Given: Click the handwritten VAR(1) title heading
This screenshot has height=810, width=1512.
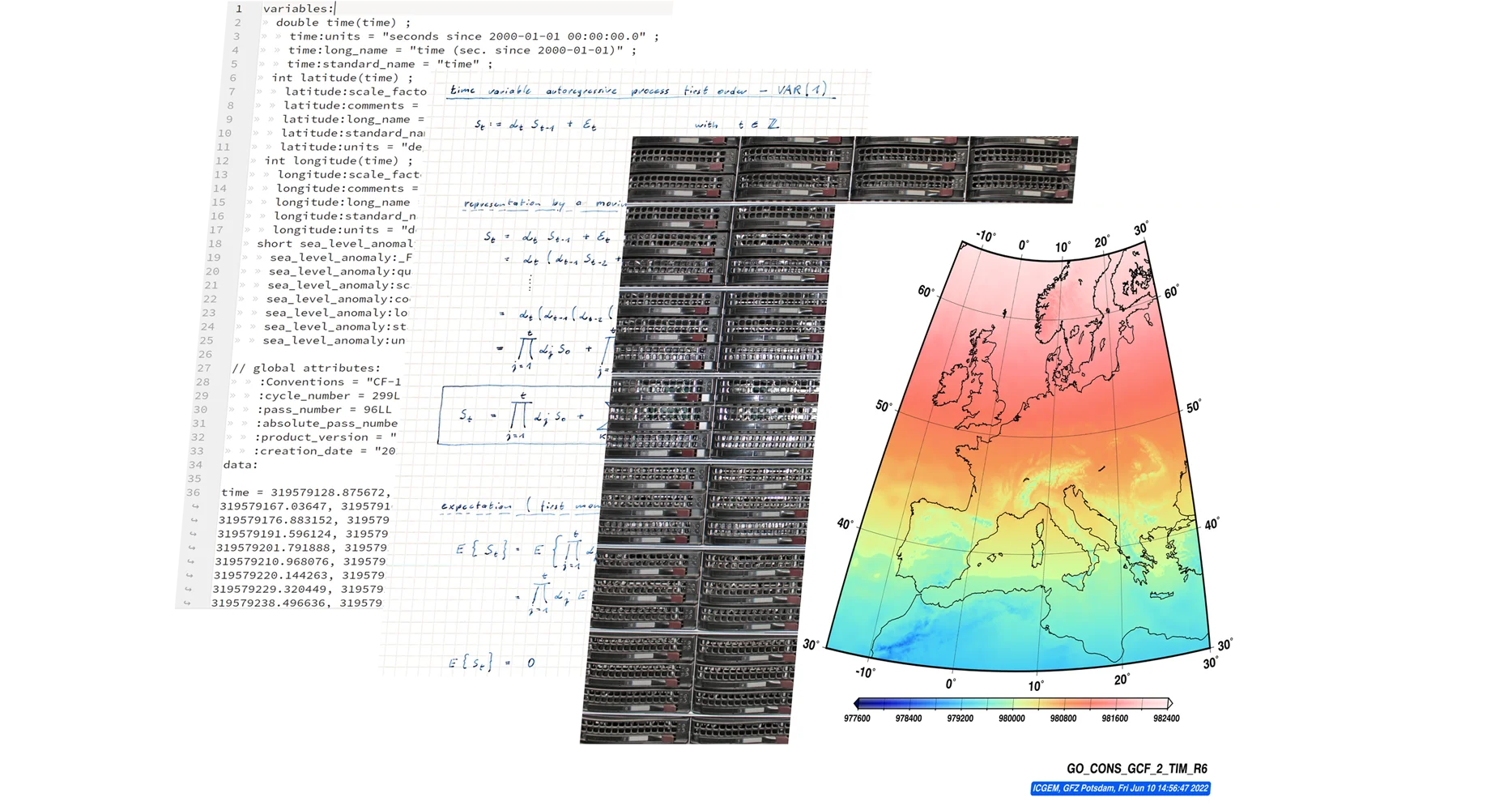Looking at the screenshot, I should click(640, 91).
